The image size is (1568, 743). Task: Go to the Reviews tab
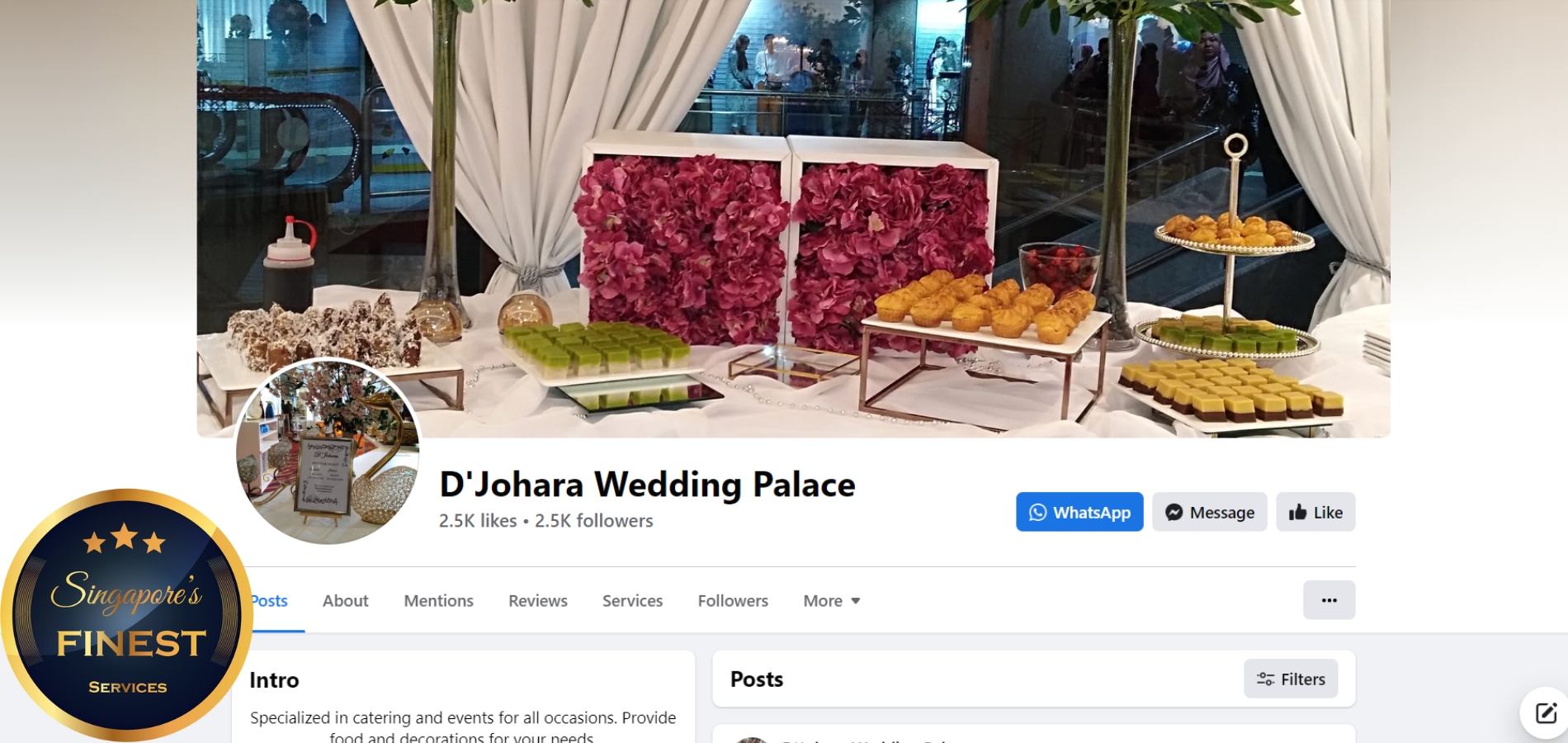point(537,601)
